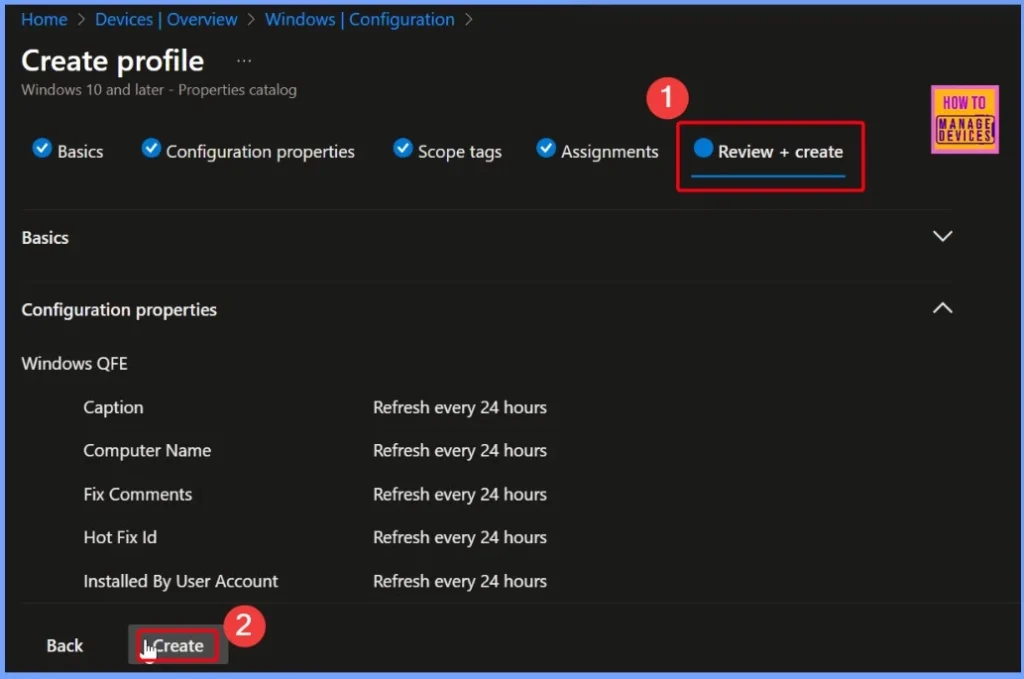Select the Fix Comments property row
This screenshot has width=1024, height=679.
[x=315, y=494]
